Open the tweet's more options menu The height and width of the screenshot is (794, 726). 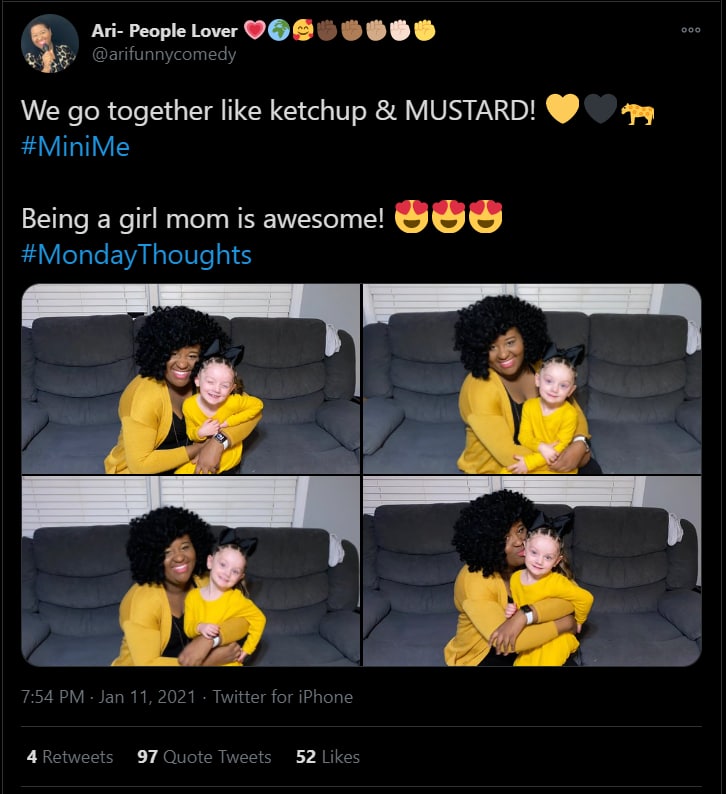(x=690, y=30)
